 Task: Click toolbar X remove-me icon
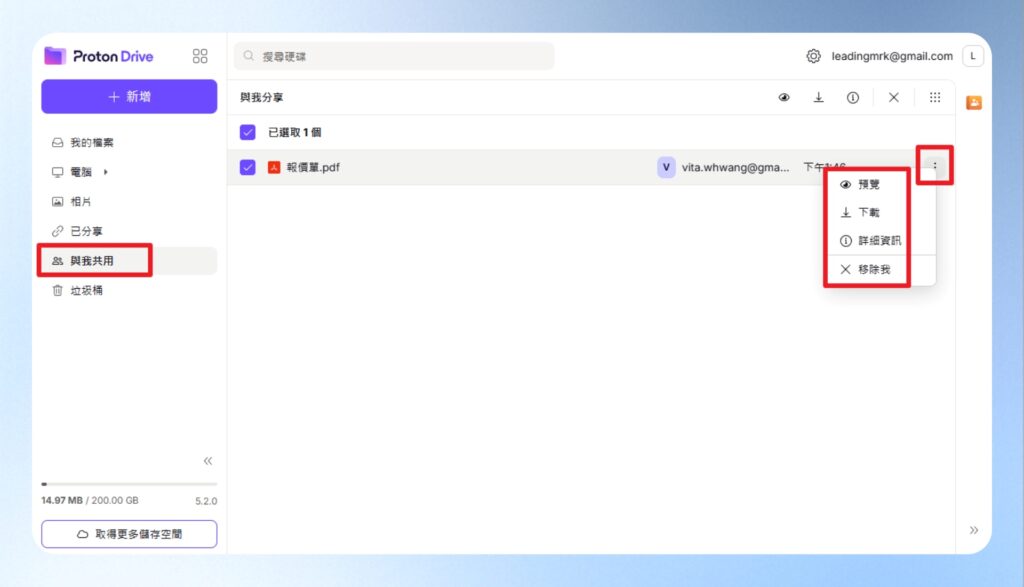pos(893,97)
